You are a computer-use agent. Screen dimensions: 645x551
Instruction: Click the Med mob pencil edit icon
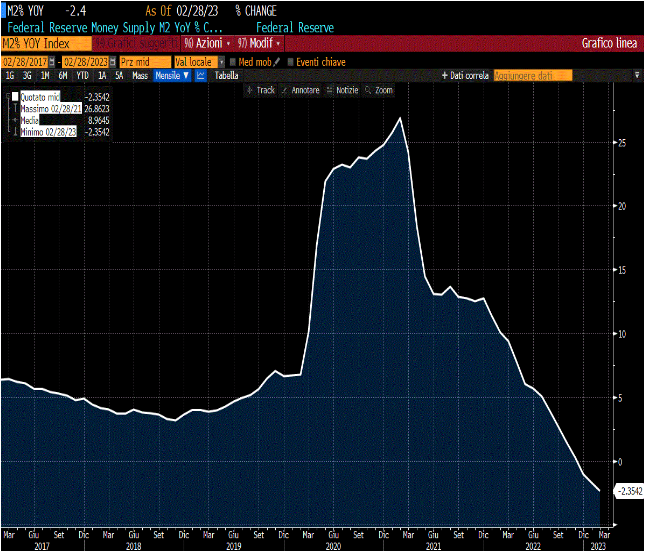coord(277,62)
